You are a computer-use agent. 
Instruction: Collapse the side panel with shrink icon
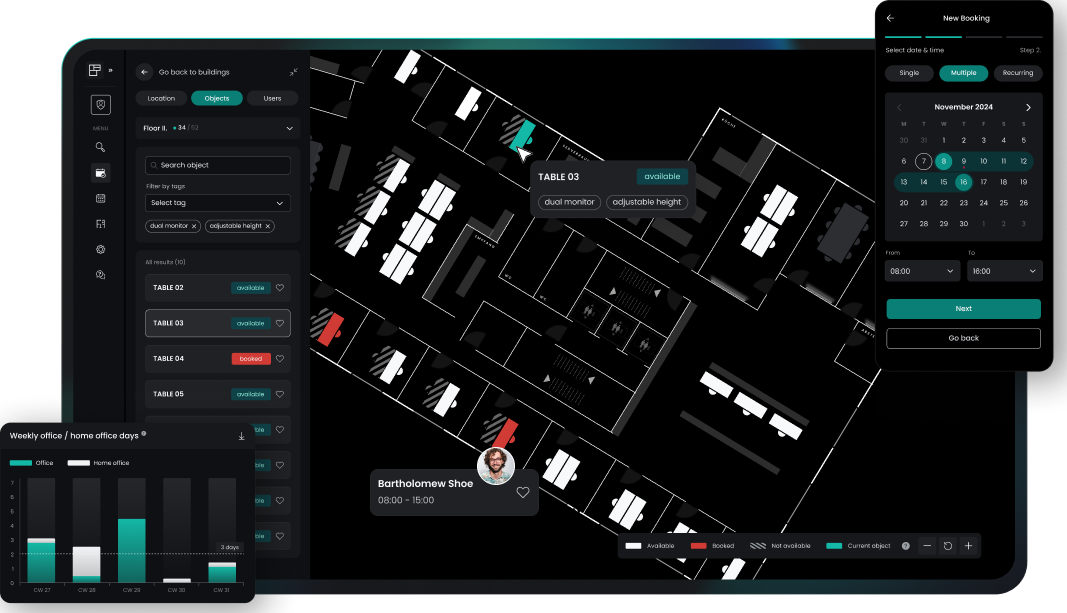tap(293, 72)
